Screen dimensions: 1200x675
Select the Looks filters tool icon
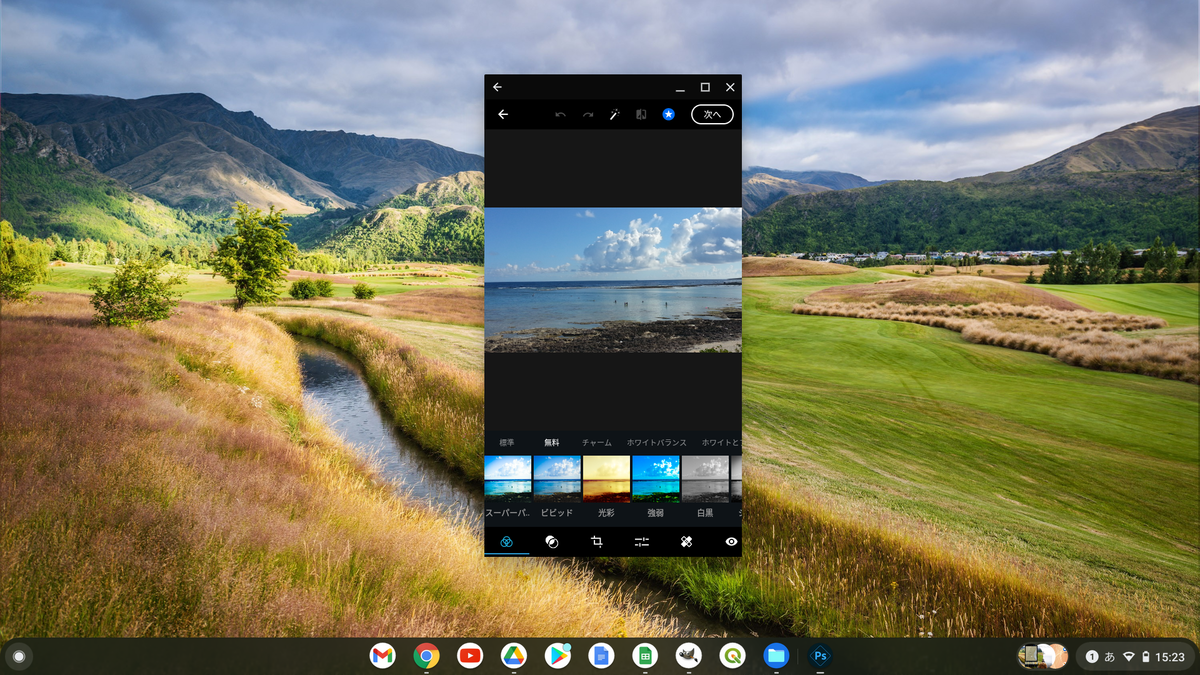[x=507, y=541]
